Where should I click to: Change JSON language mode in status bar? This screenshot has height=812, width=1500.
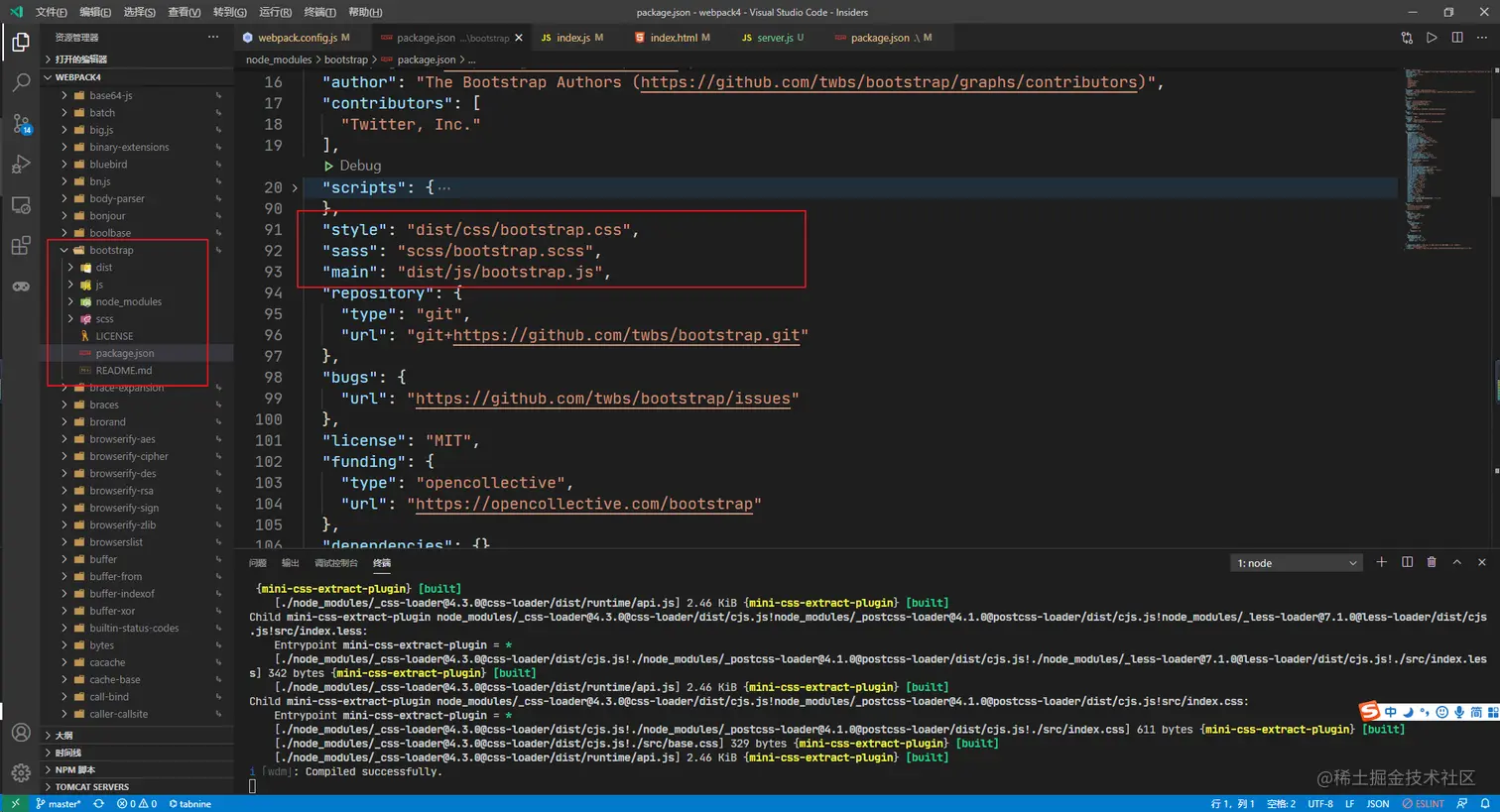[1378, 804]
